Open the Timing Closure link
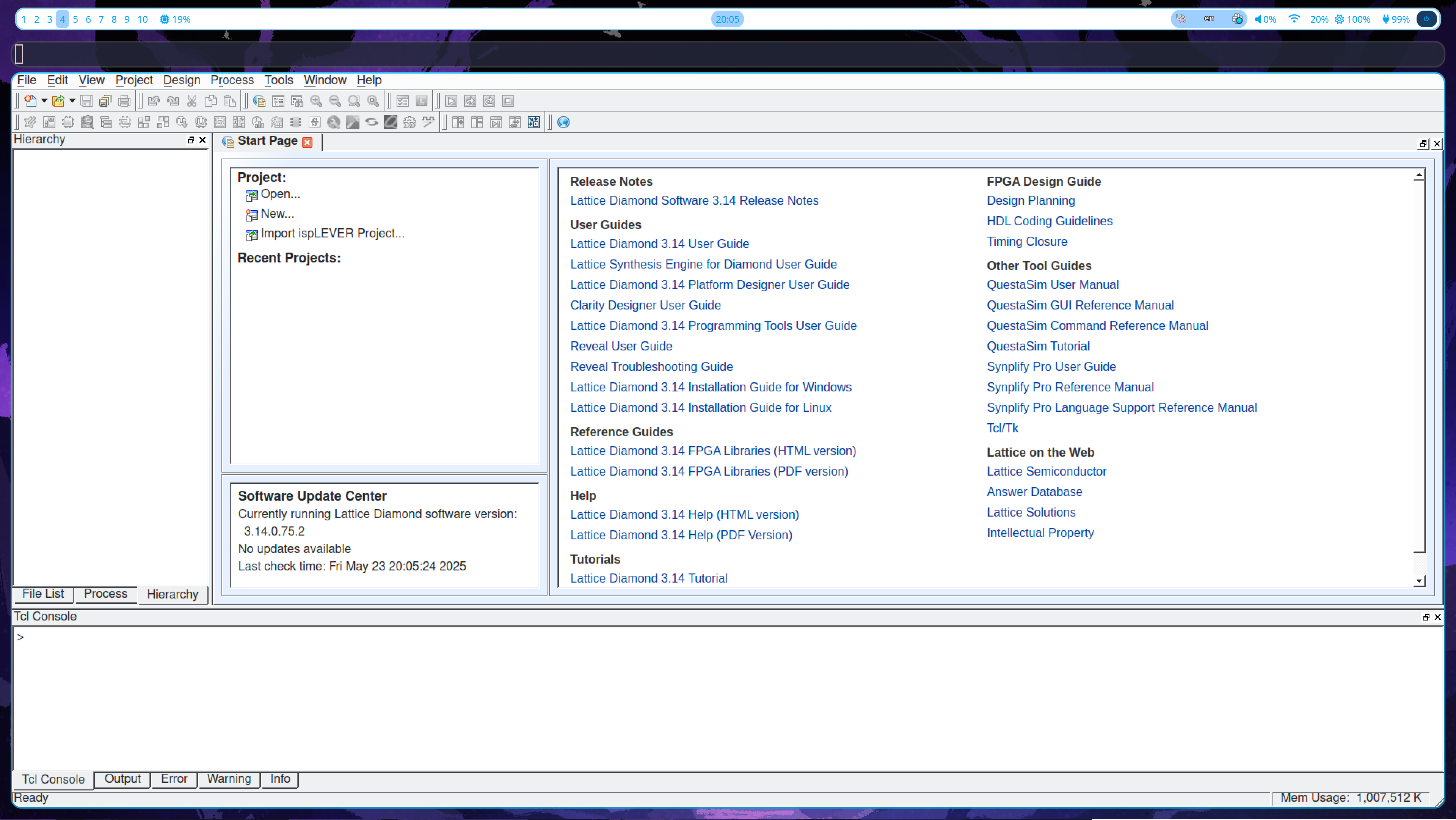This screenshot has width=1456, height=820. [1027, 242]
